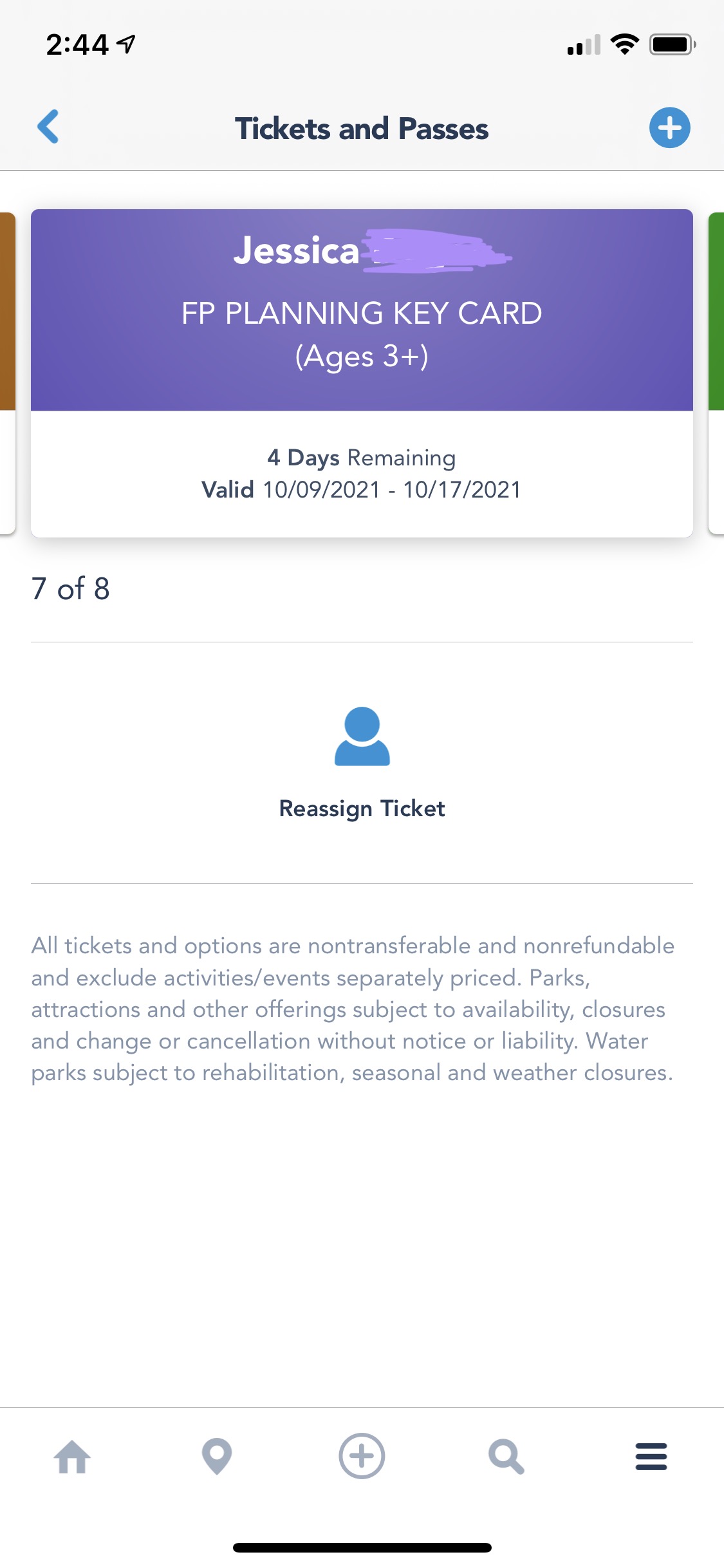
Task: Open the Home tab in bottom bar
Action: coord(72,1457)
